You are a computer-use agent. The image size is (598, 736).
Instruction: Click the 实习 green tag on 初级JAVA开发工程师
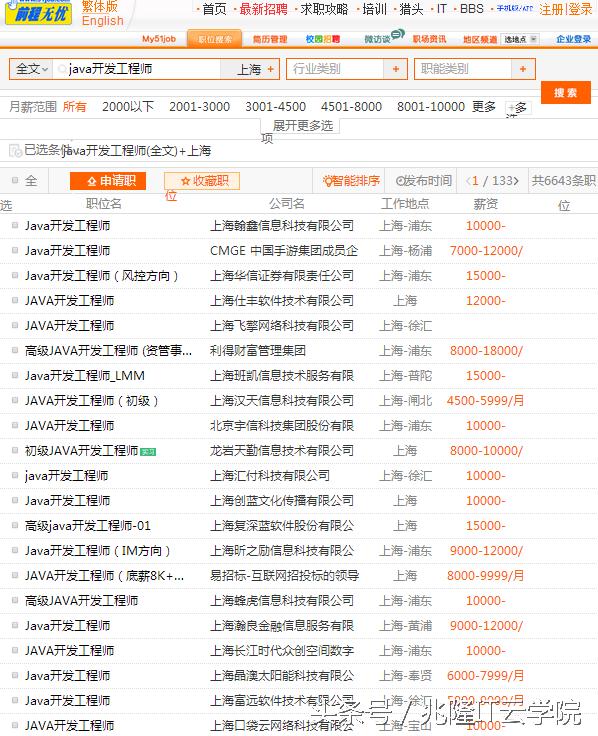tap(148, 452)
